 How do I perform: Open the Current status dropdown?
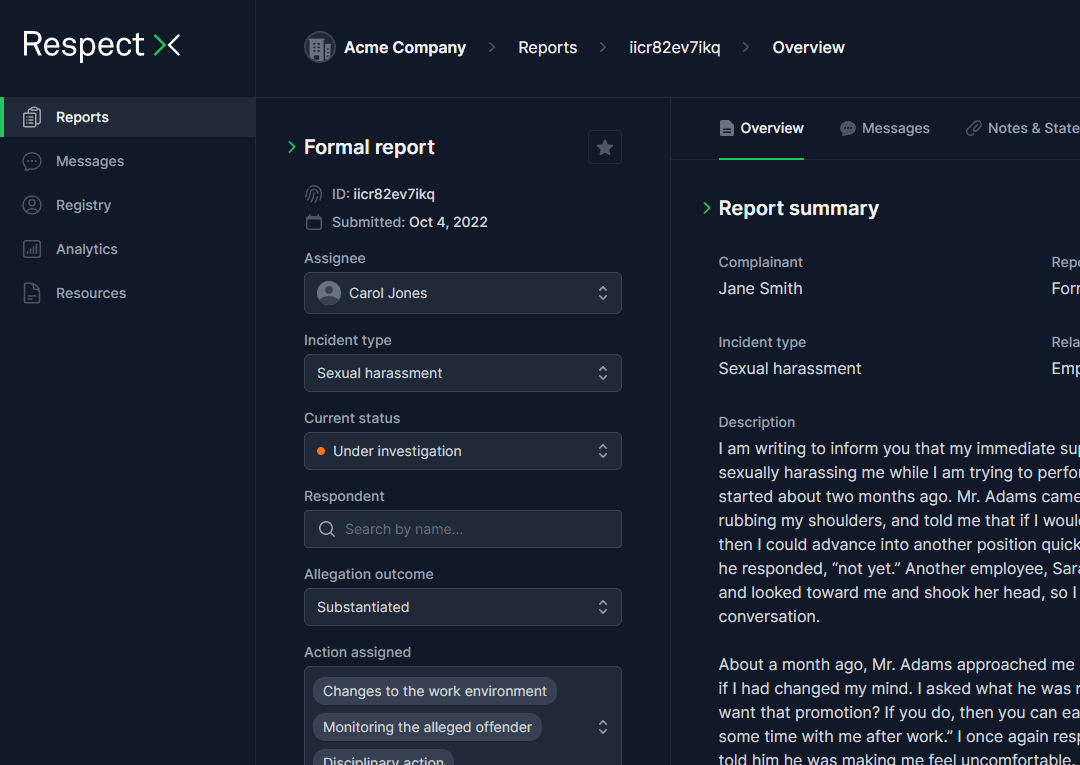coord(462,451)
